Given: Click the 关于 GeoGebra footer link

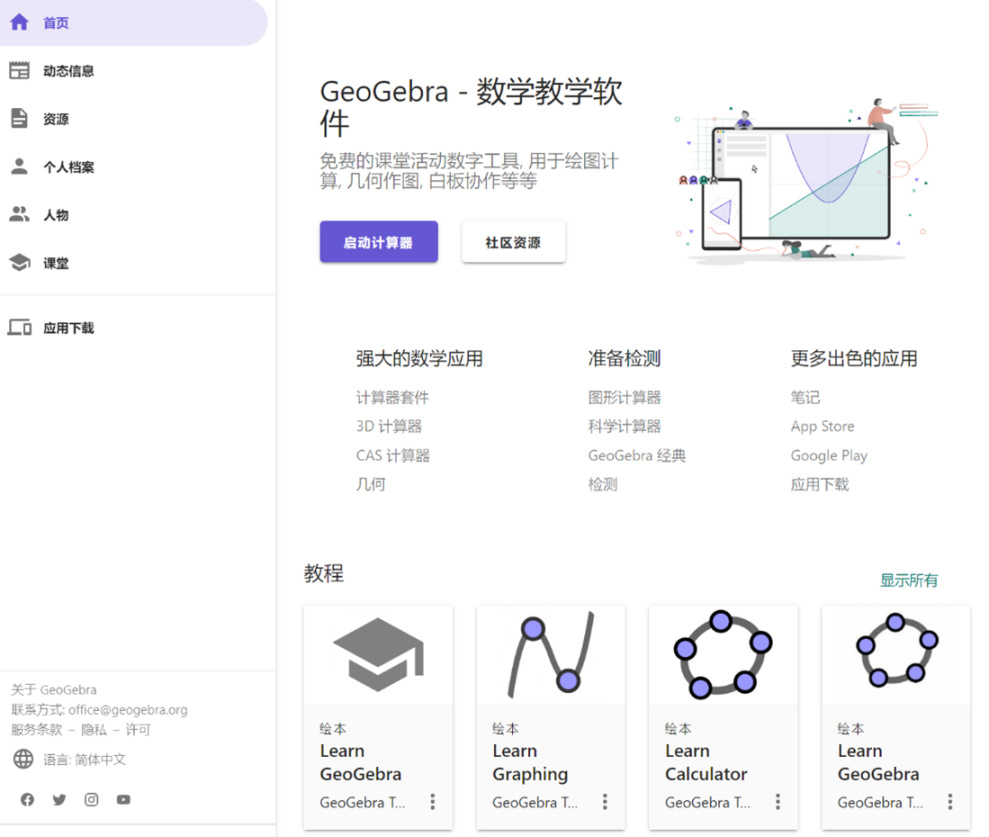Looking at the screenshot, I should click(x=54, y=689).
